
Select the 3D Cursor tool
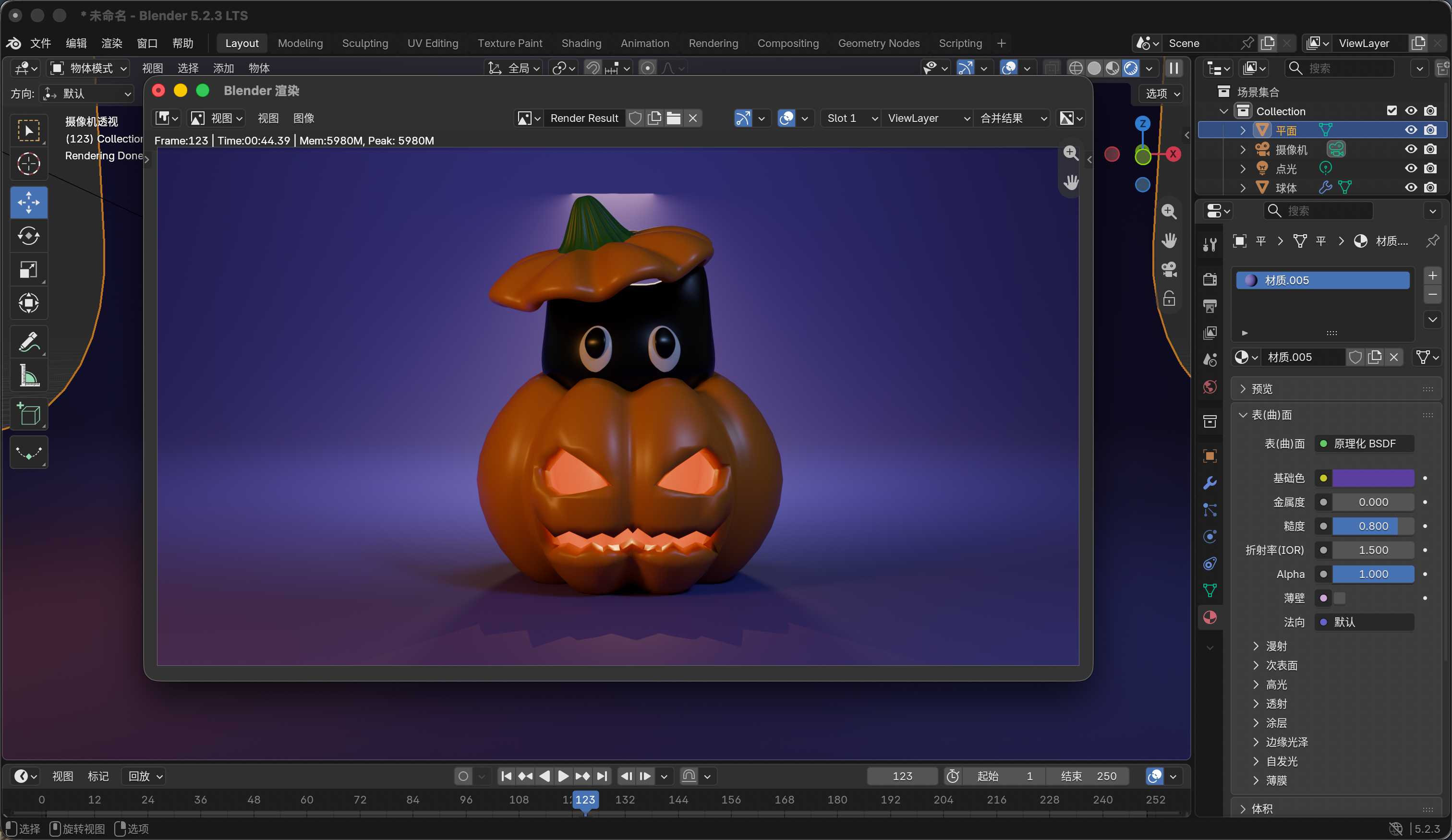click(29, 164)
